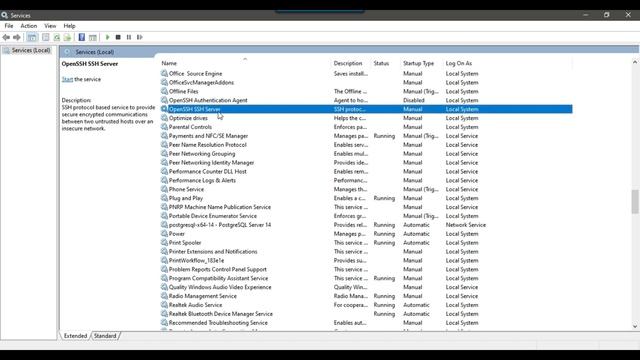
Task: Refresh the services list via toolbar icon
Action: point(57,37)
